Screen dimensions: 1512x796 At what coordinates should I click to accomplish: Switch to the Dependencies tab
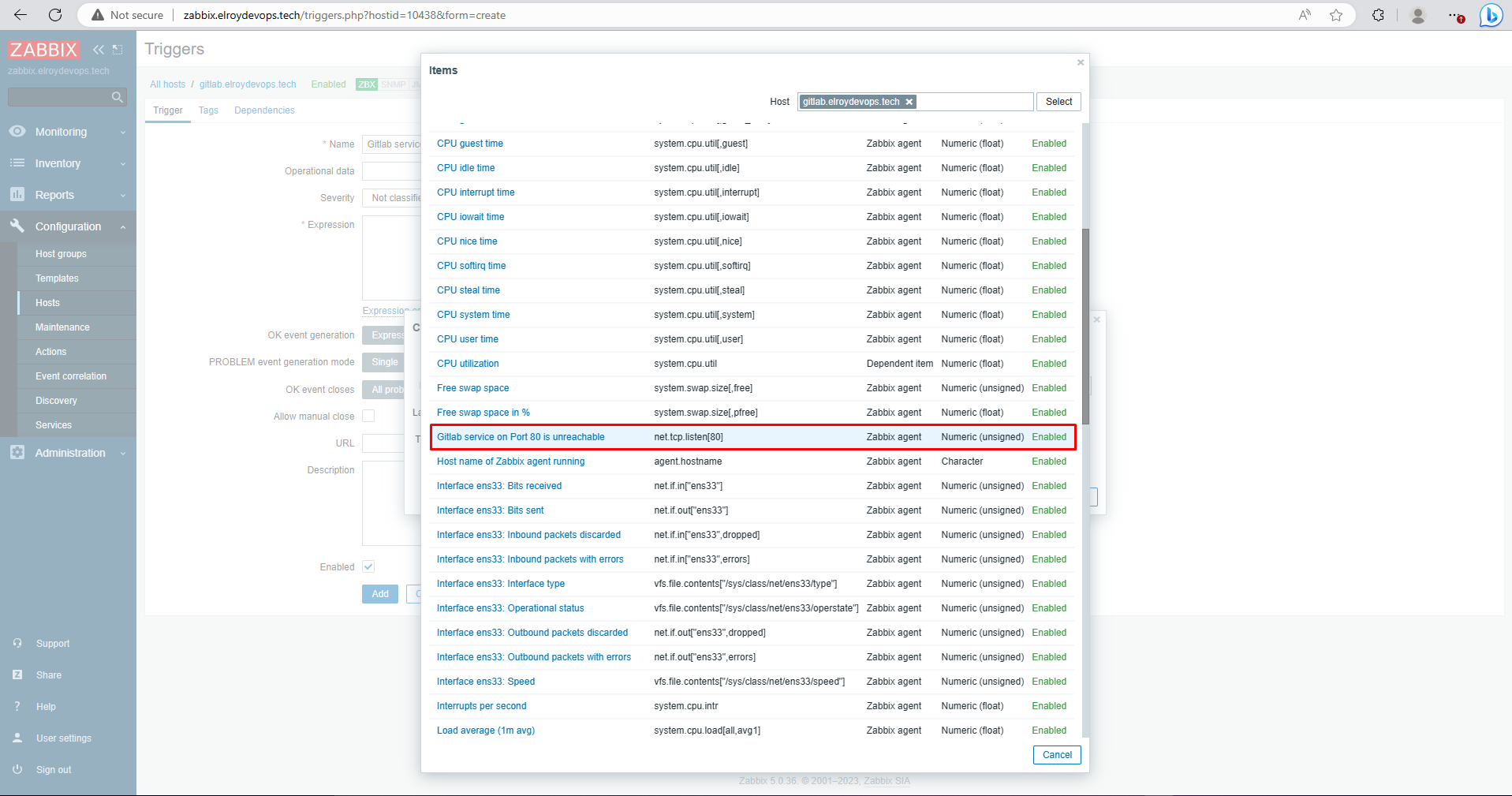(x=264, y=110)
